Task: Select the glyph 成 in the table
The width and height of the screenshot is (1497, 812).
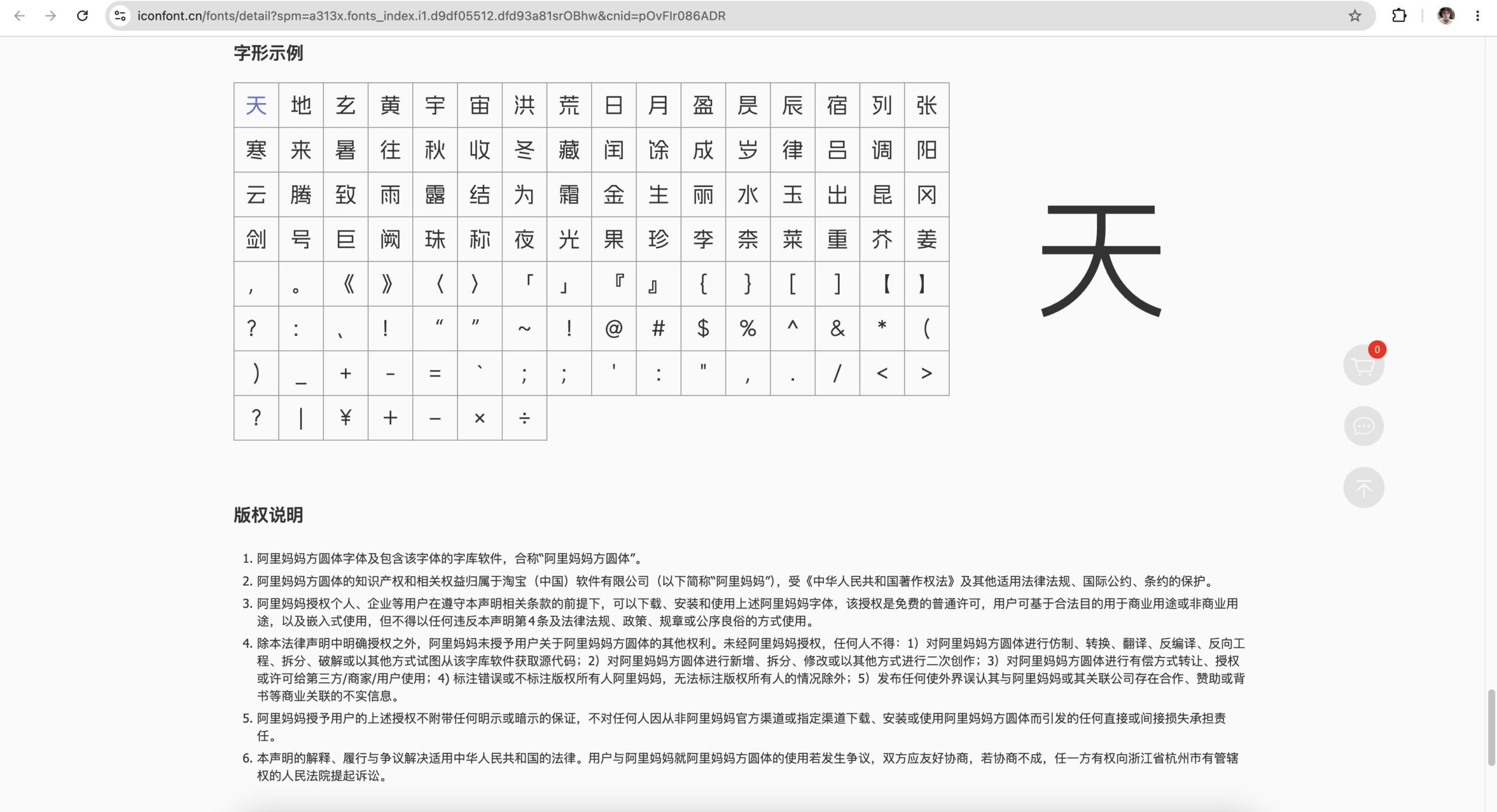Action: 703,150
